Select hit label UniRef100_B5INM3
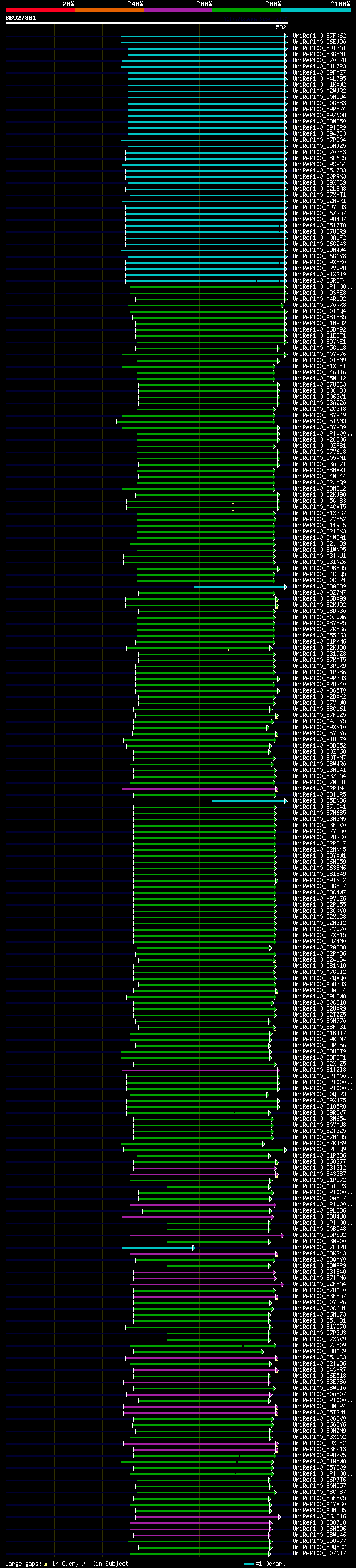Viewport: 356px width, 1568px height. pyautogui.click(x=319, y=421)
